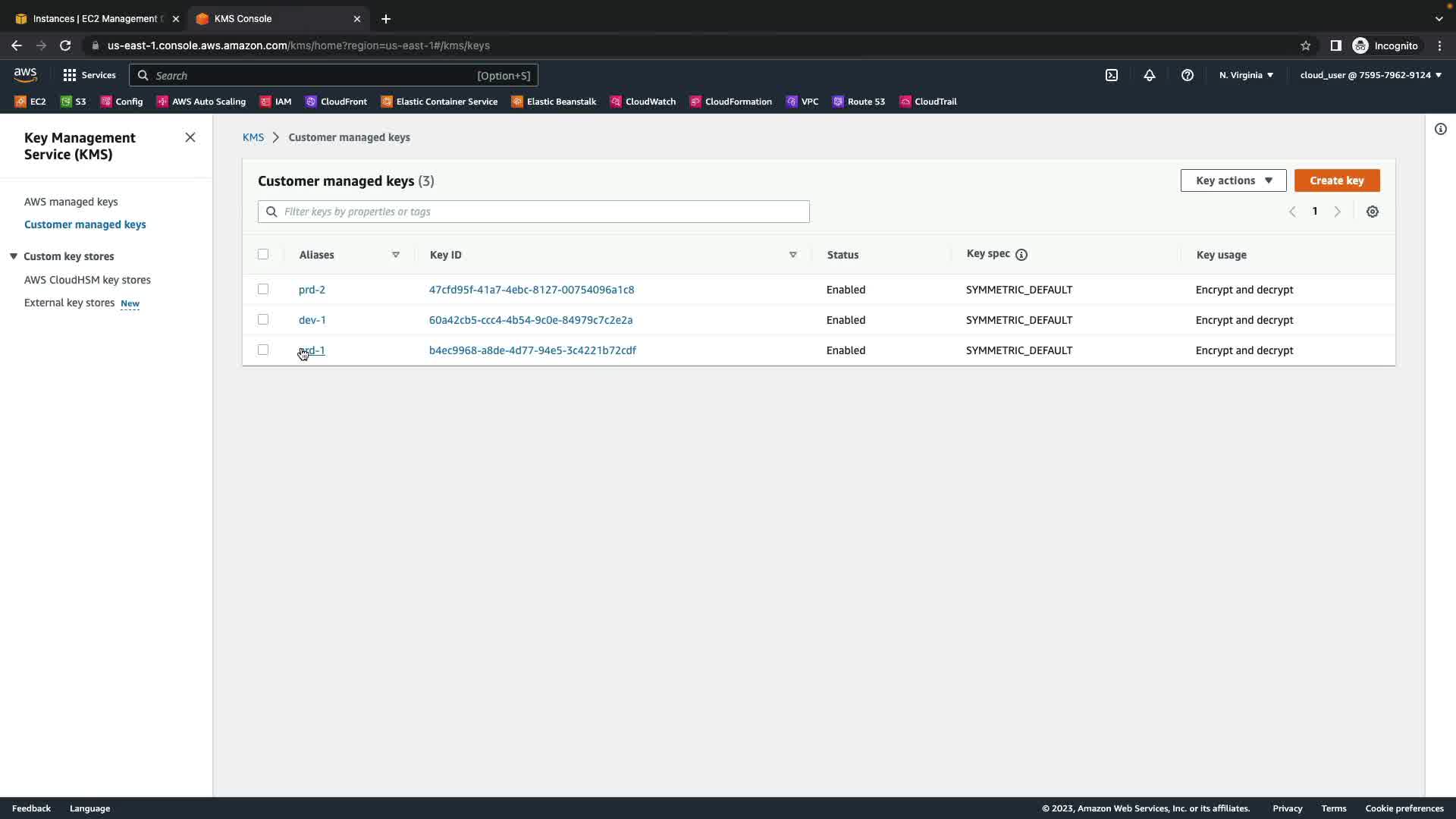Close the KMS navigation sidebar

(190, 137)
